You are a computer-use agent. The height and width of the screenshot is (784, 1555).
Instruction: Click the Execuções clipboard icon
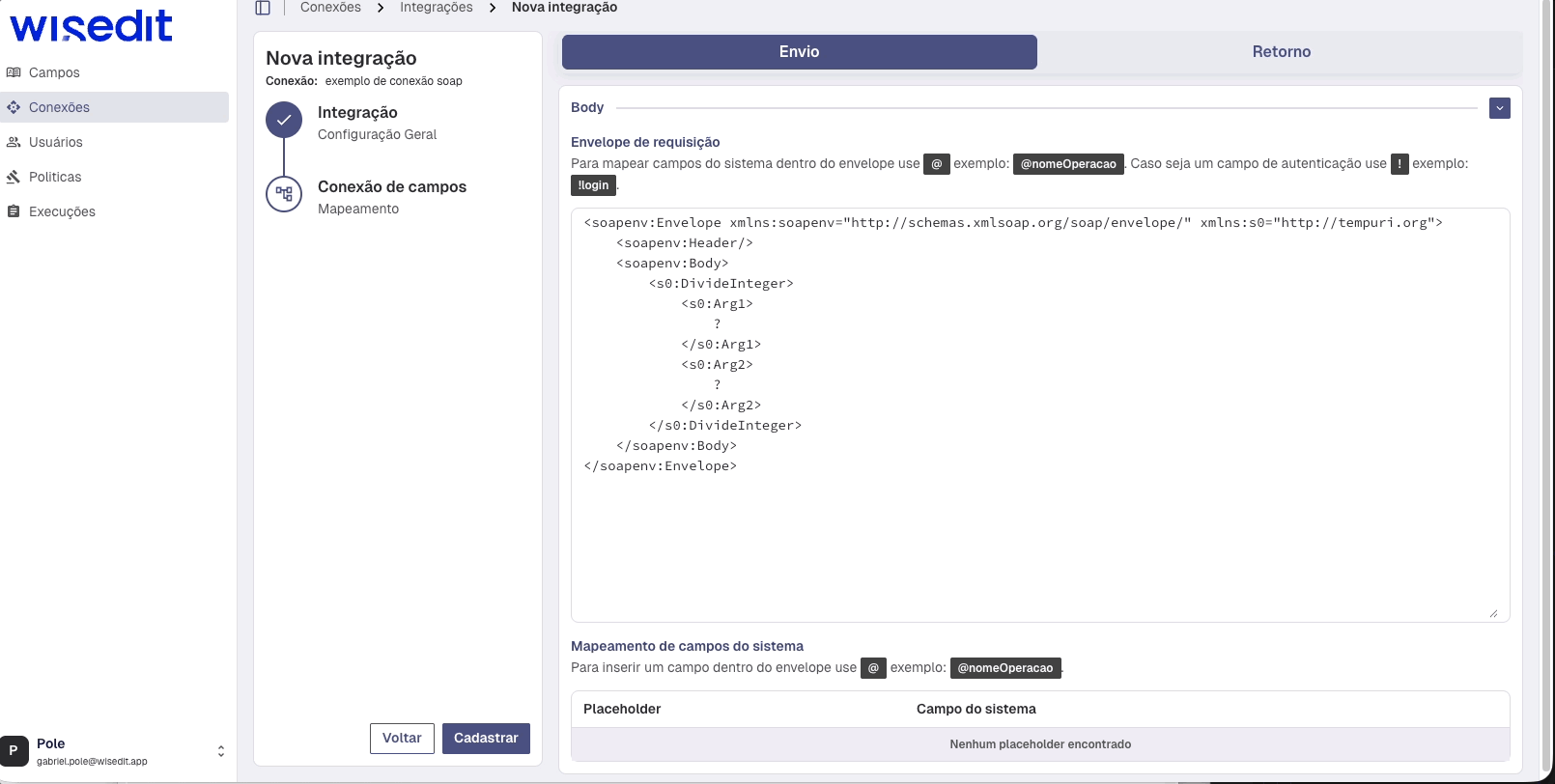point(14,211)
